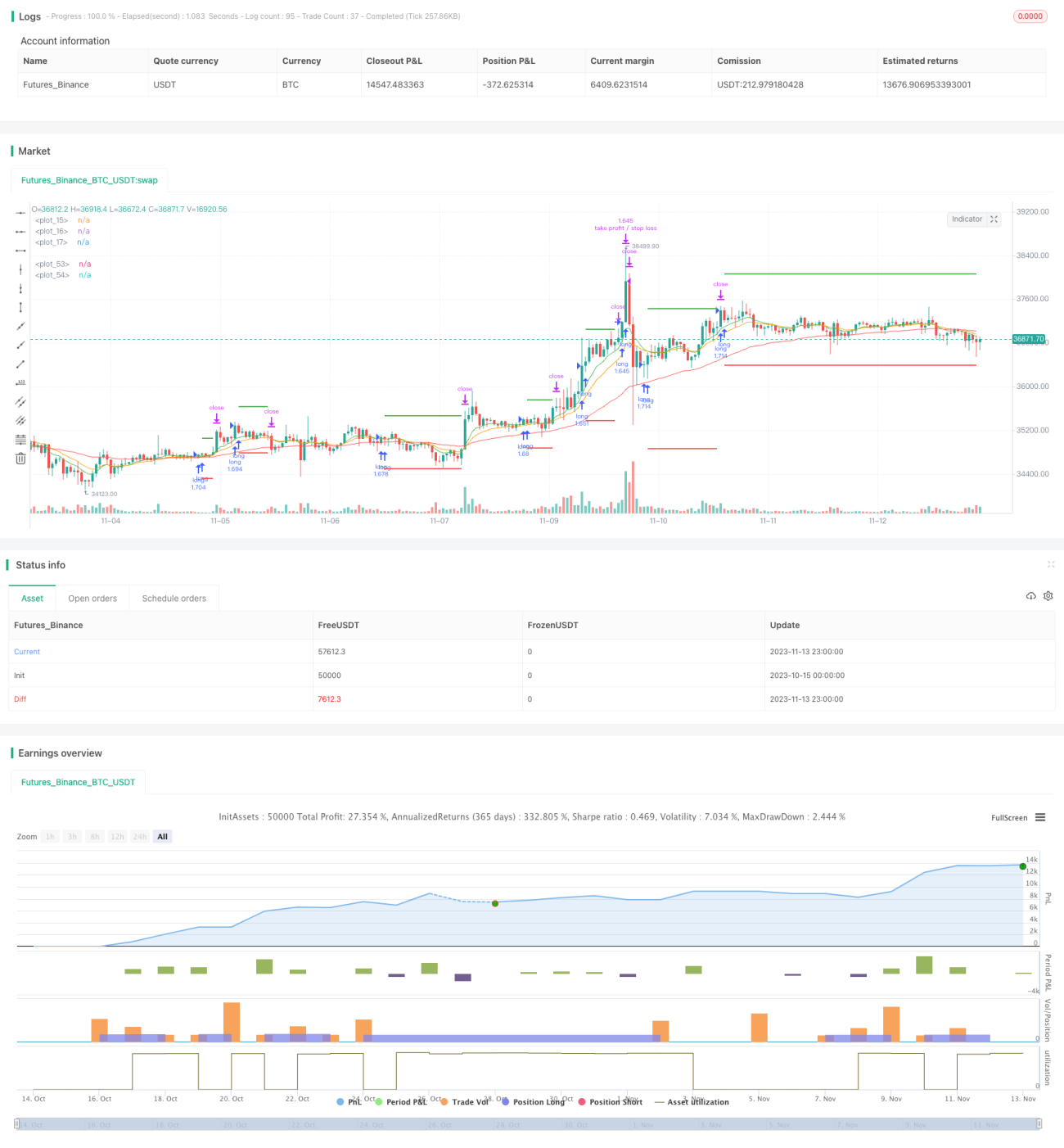Click the green end marker on PnL curve
Viewport: 1064px width, 1148px height.
(1022, 866)
